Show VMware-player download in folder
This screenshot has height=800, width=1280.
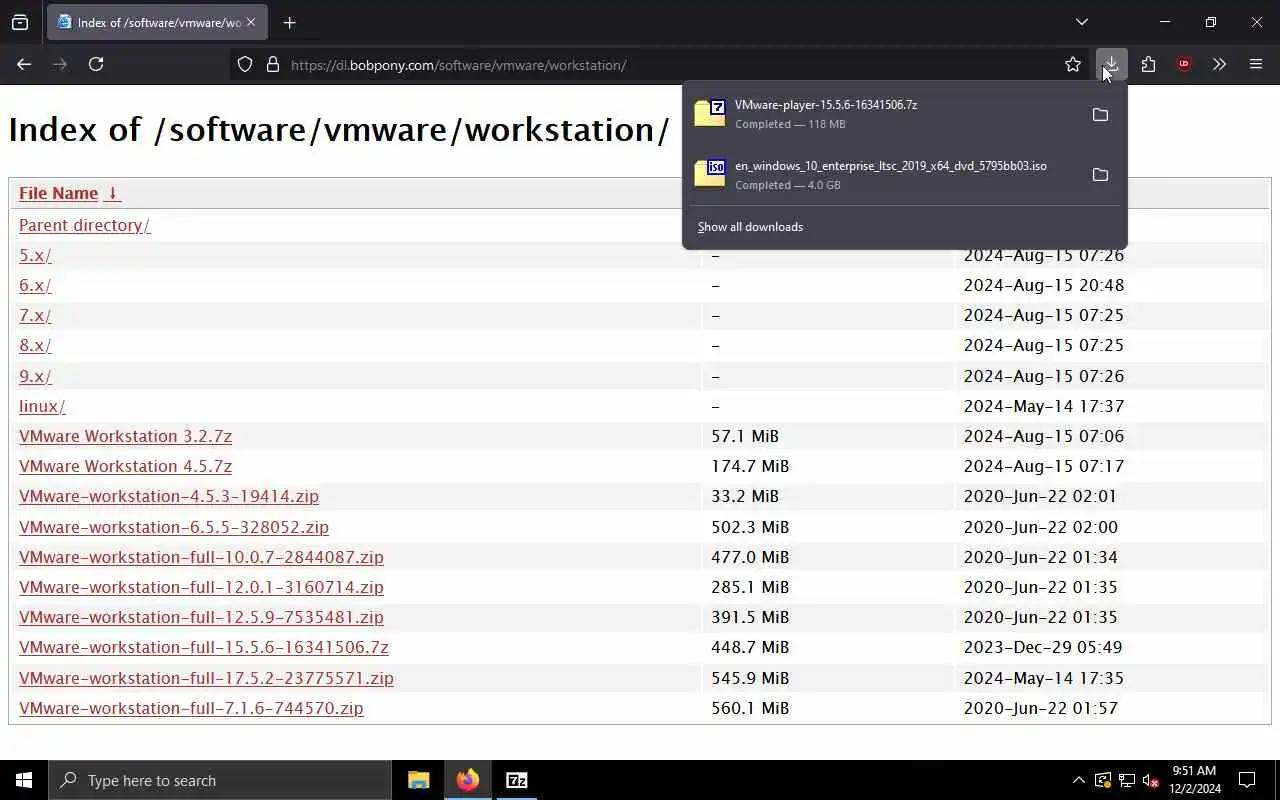[1100, 115]
